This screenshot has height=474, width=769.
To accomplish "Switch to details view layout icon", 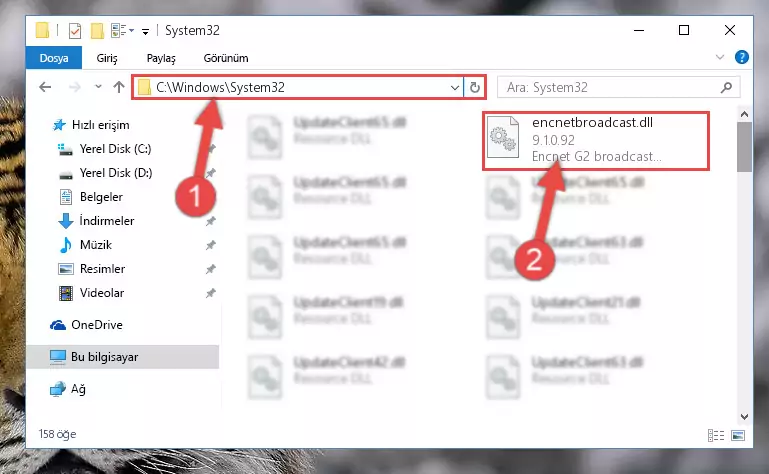I will [716, 435].
